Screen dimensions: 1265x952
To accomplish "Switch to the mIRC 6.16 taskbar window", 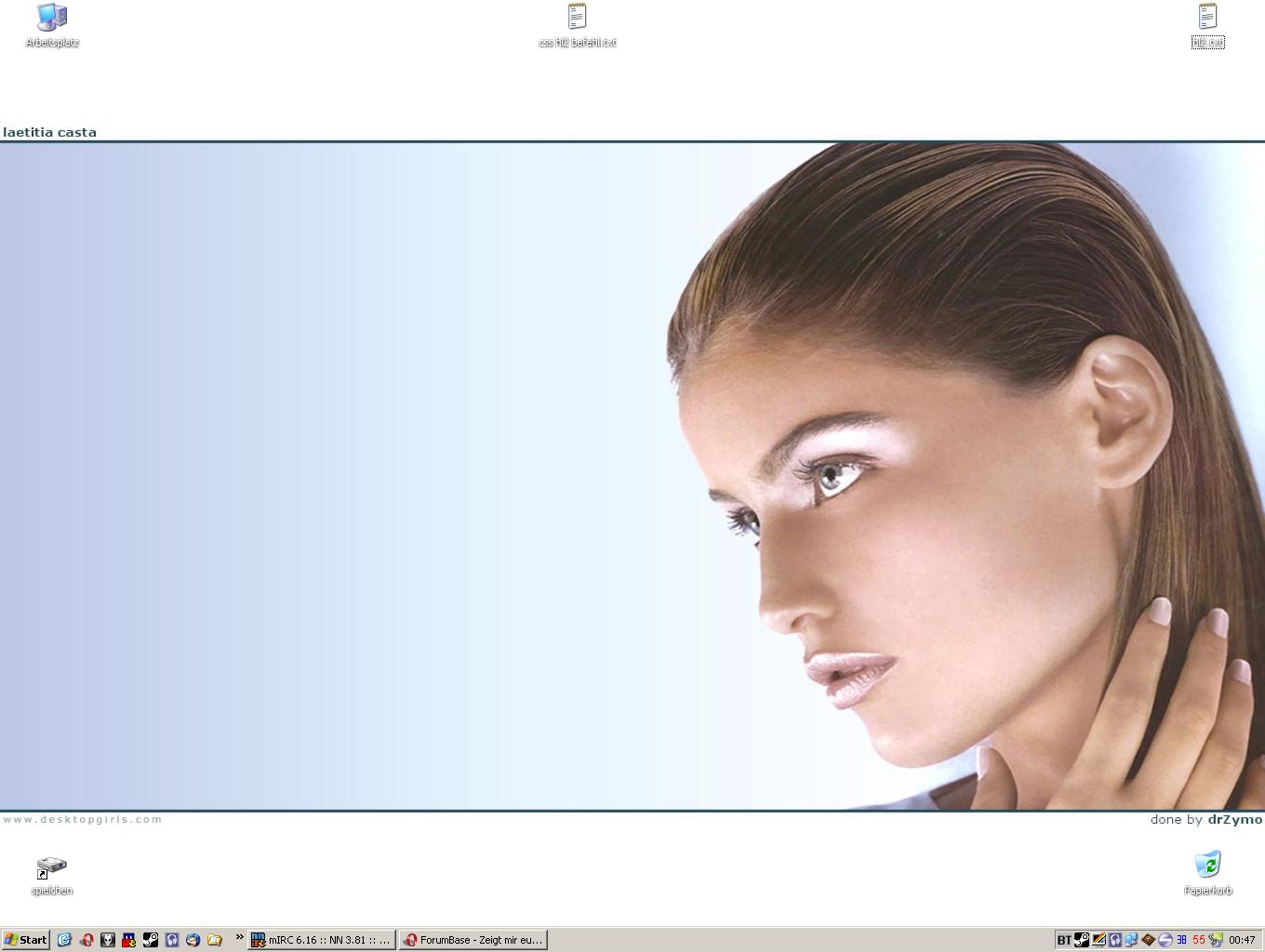I will point(322,940).
